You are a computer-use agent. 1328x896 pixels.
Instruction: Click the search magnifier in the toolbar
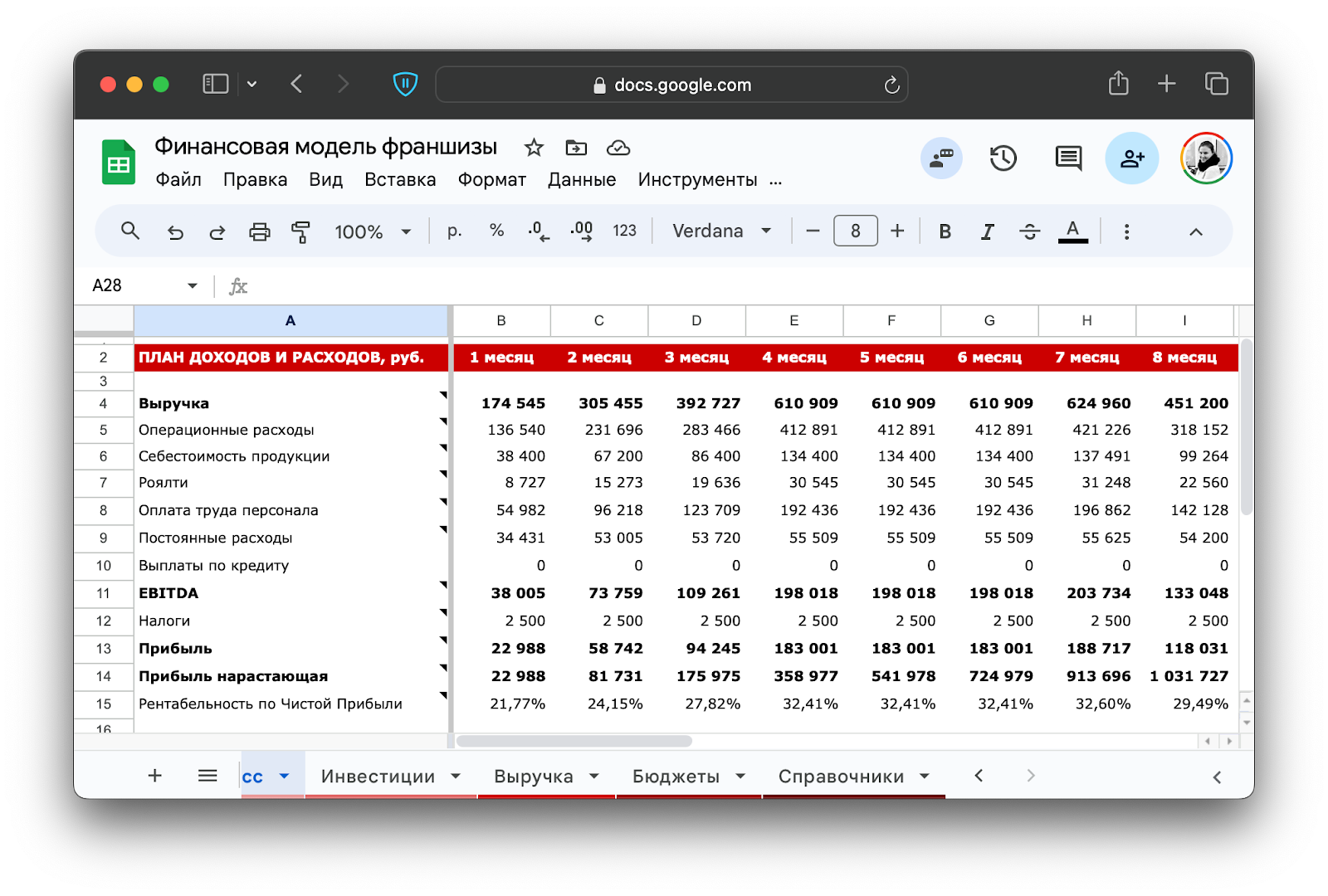click(x=130, y=231)
